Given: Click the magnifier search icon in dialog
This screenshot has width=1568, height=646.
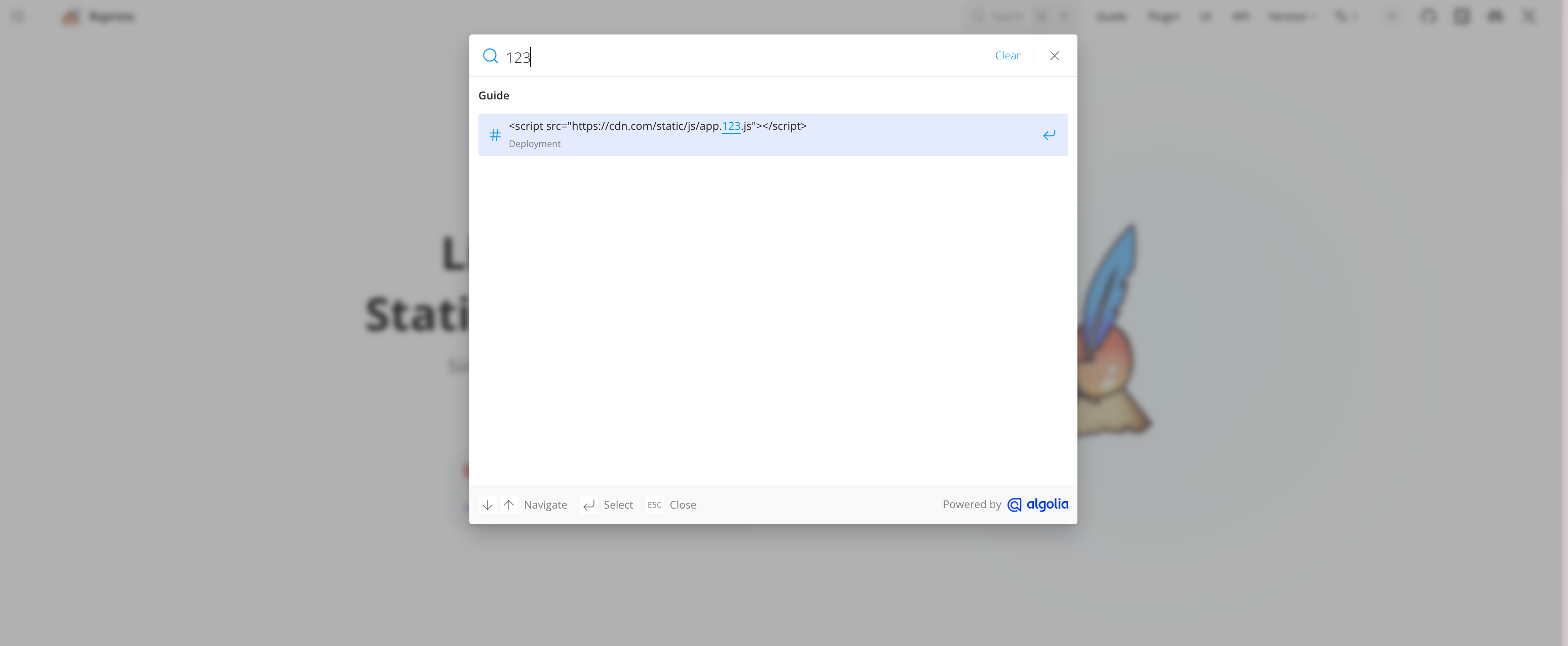Looking at the screenshot, I should pos(490,56).
